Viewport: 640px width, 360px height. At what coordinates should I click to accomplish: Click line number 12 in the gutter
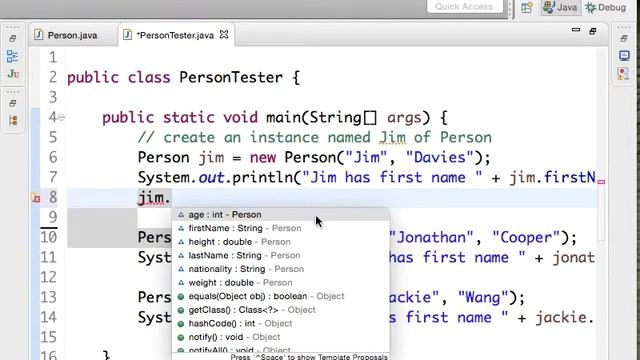pos(49,278)
